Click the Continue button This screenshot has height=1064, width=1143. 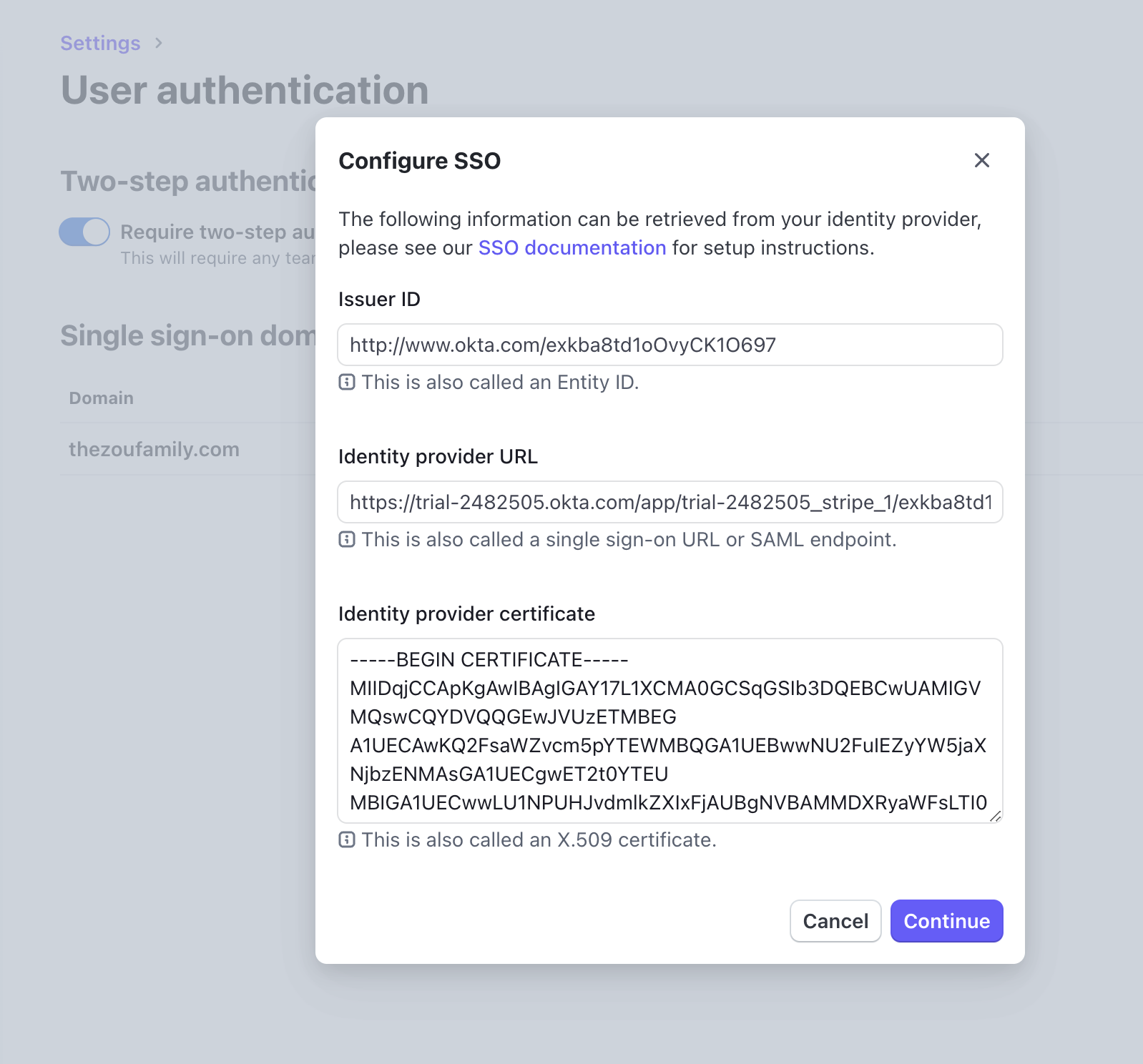point(947,921)
